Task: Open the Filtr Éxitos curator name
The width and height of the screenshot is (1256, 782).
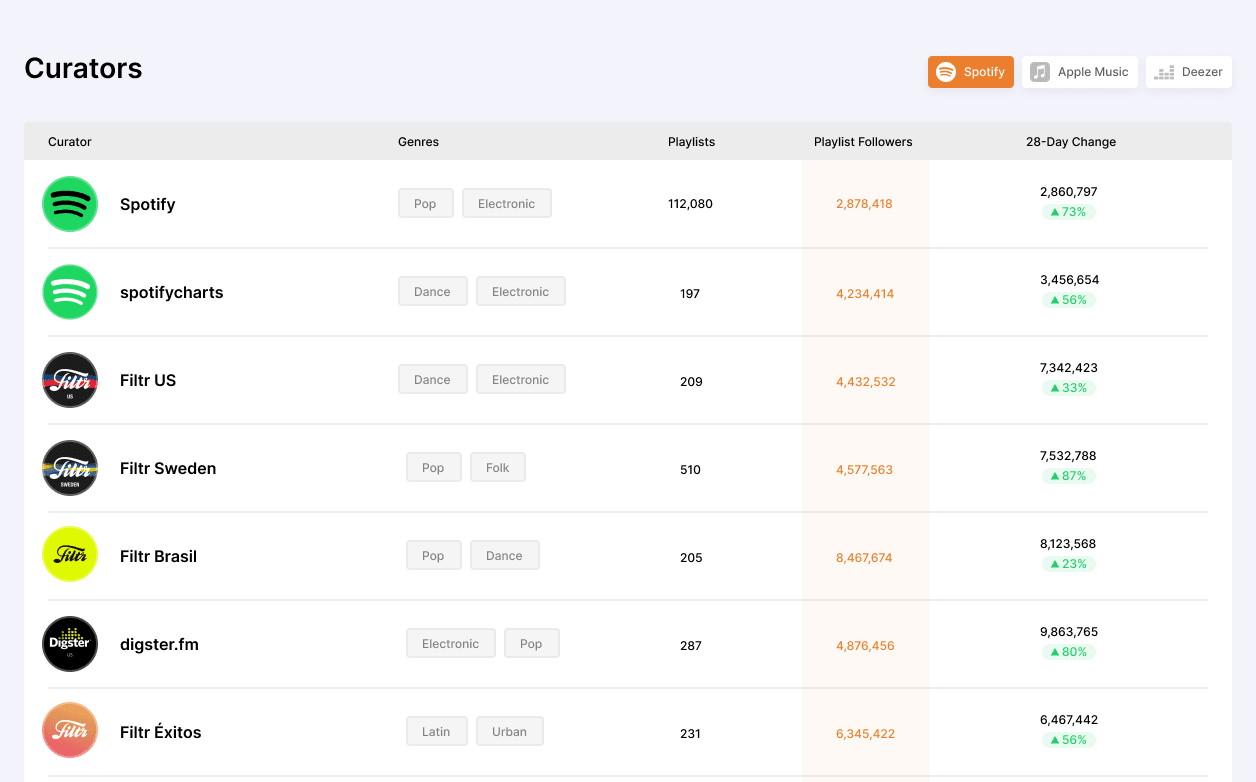Action: 161,732
